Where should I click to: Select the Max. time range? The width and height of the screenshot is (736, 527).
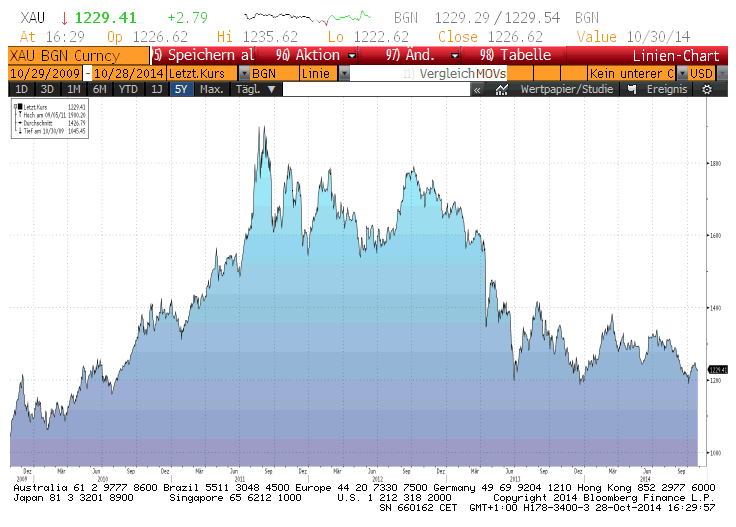pyautogui.click(x=211, y=89)
